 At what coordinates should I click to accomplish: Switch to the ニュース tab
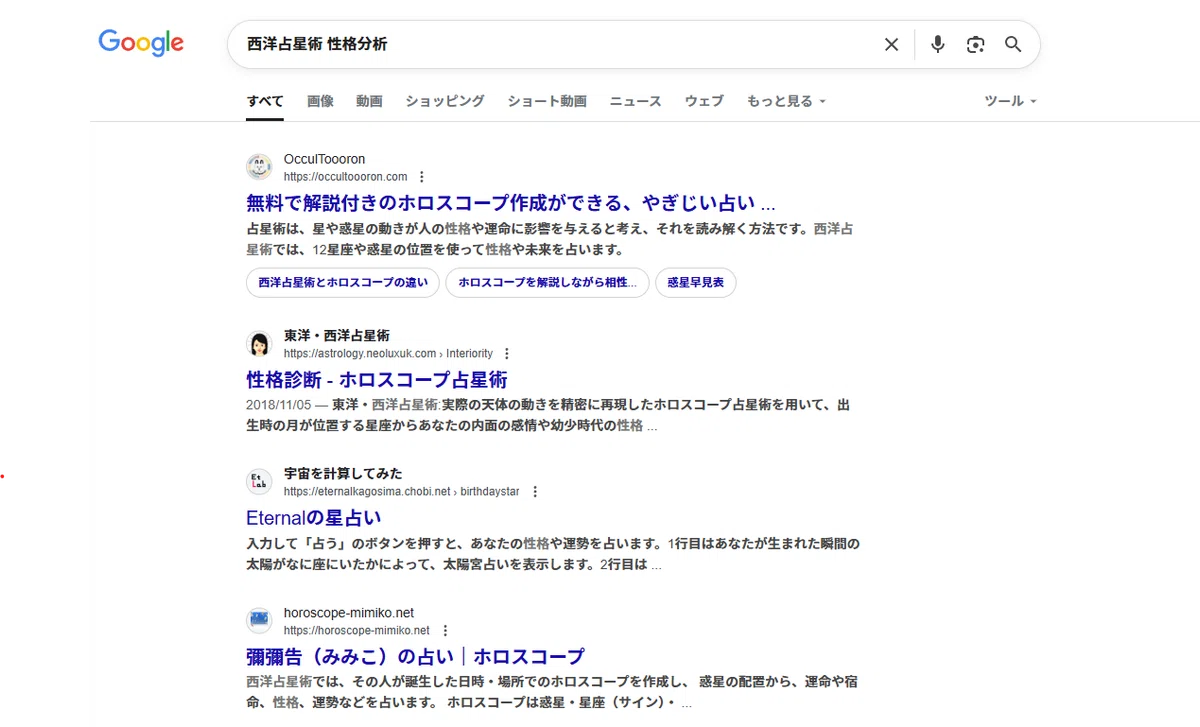(636, 101)
